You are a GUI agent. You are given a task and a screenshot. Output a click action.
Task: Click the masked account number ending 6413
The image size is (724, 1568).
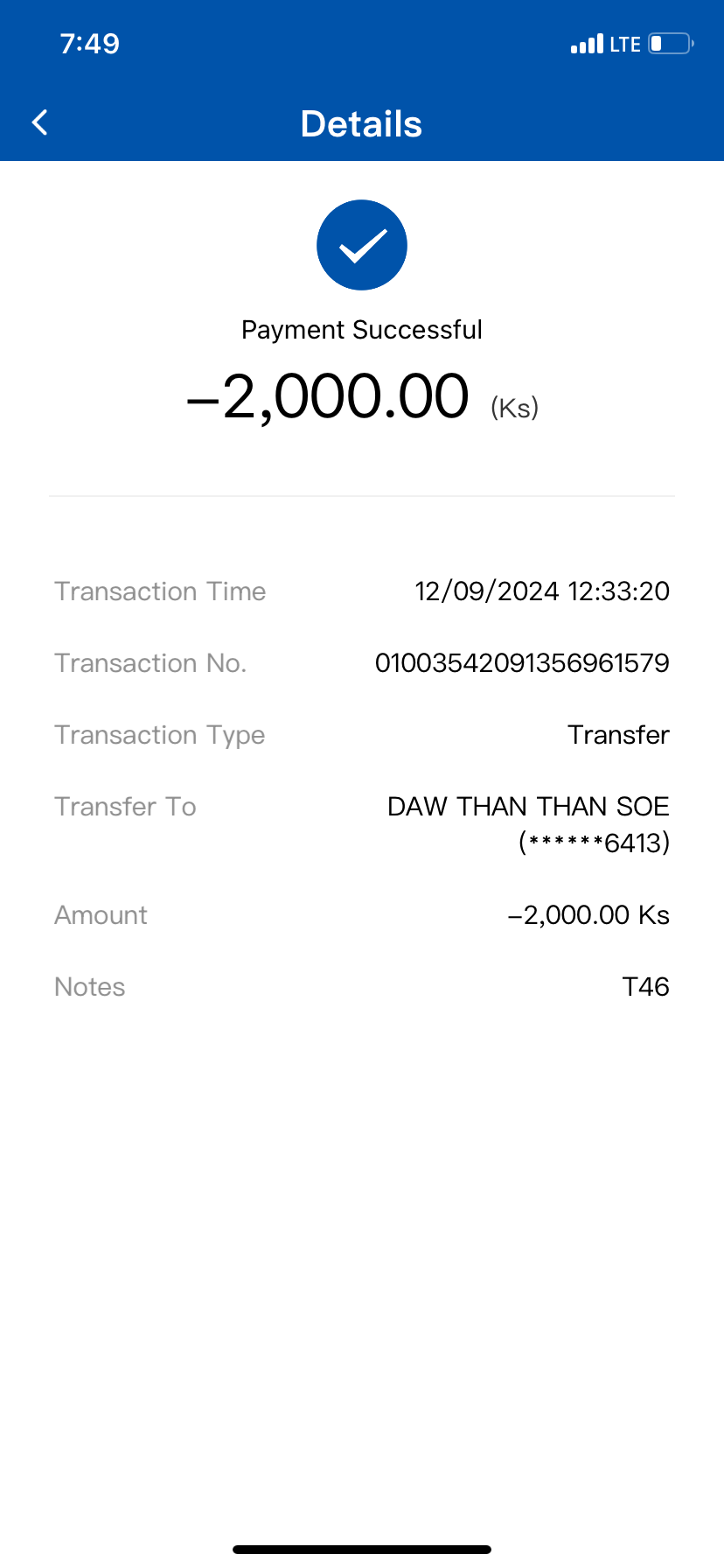(595, 843)
